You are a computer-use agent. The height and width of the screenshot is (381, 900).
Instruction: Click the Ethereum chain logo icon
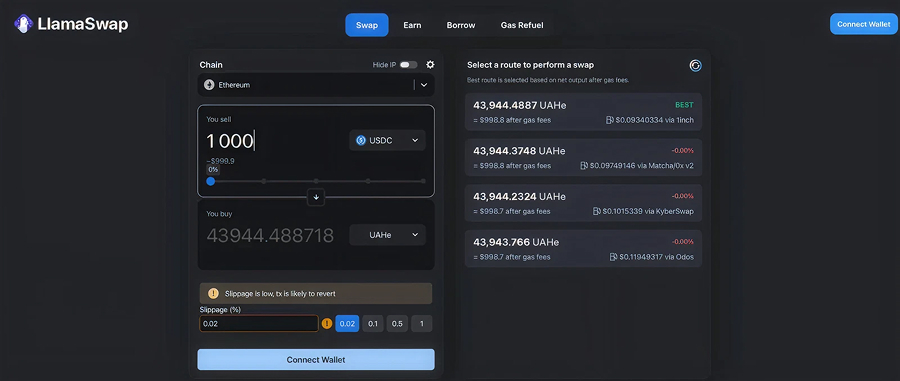click(209, 85)
